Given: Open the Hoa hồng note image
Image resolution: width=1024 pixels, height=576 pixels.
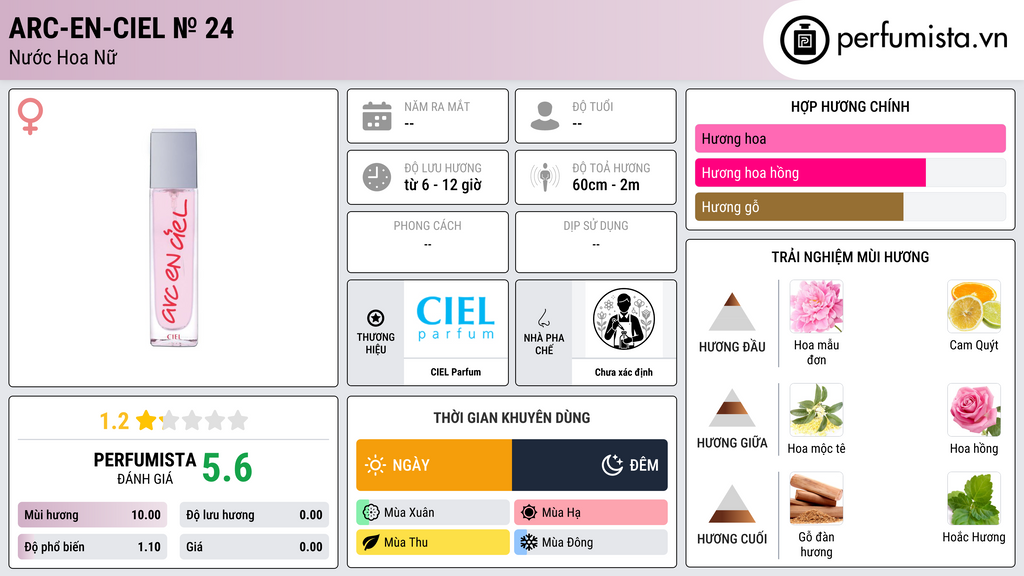Looking at the screenshot, I should point(974,410).
